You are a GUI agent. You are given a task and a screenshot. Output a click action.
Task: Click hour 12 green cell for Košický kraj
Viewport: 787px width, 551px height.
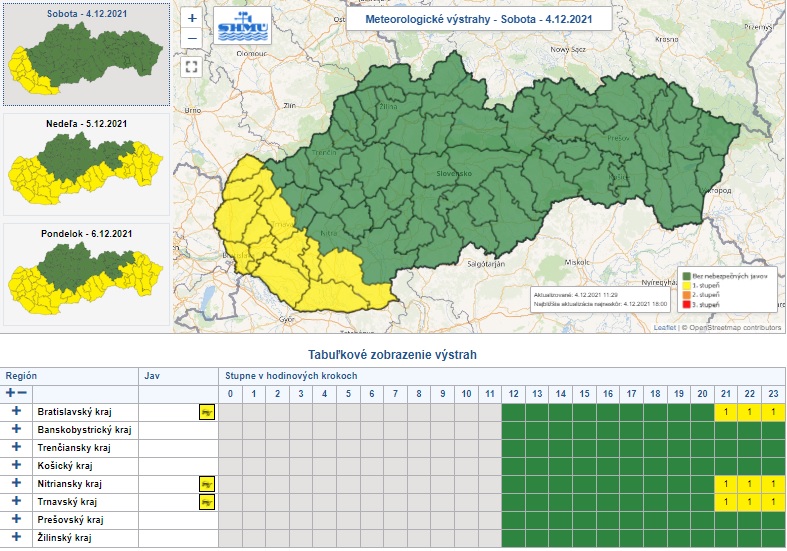click(513, 466)
